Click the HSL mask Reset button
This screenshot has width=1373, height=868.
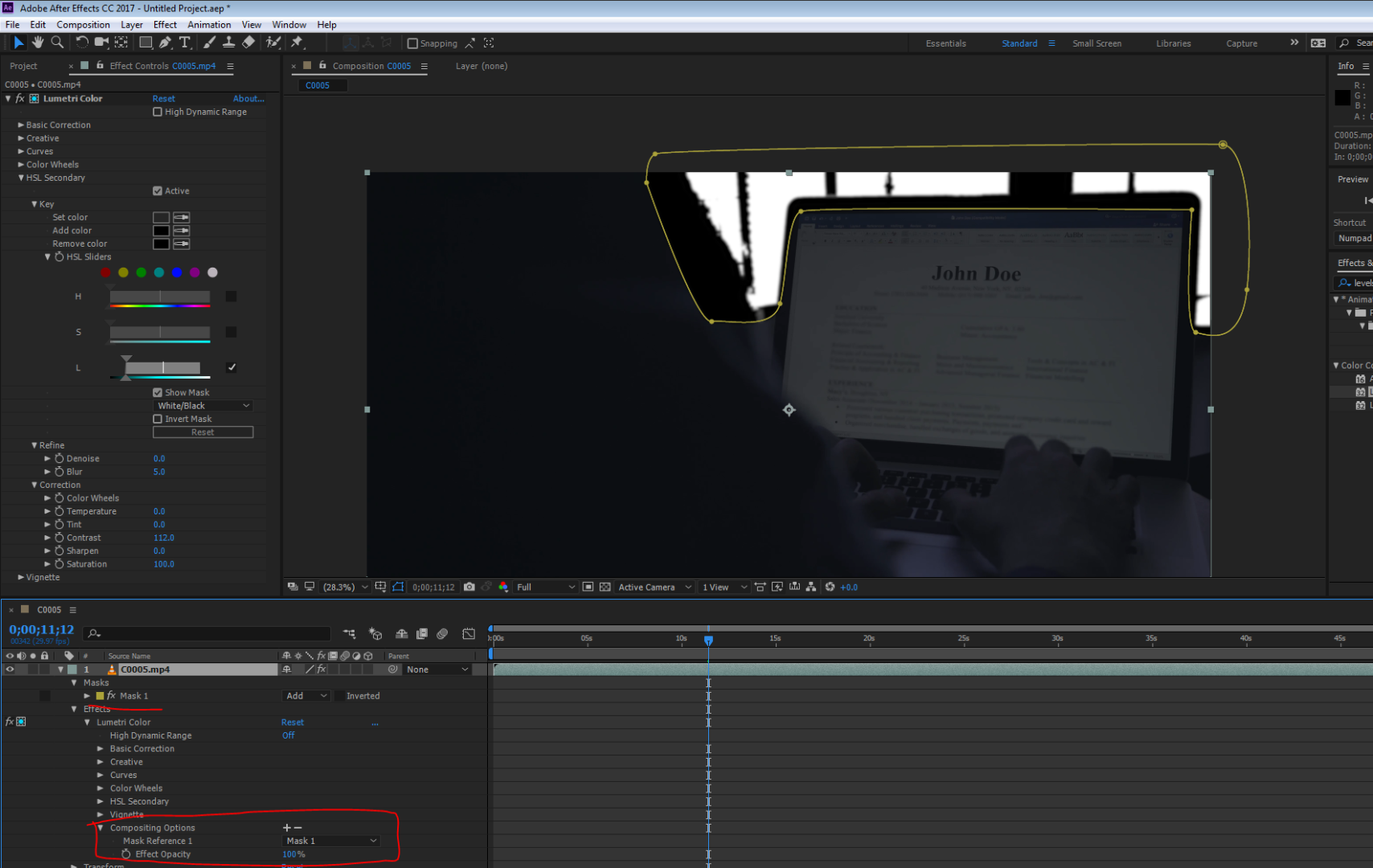tap(203, 432)
